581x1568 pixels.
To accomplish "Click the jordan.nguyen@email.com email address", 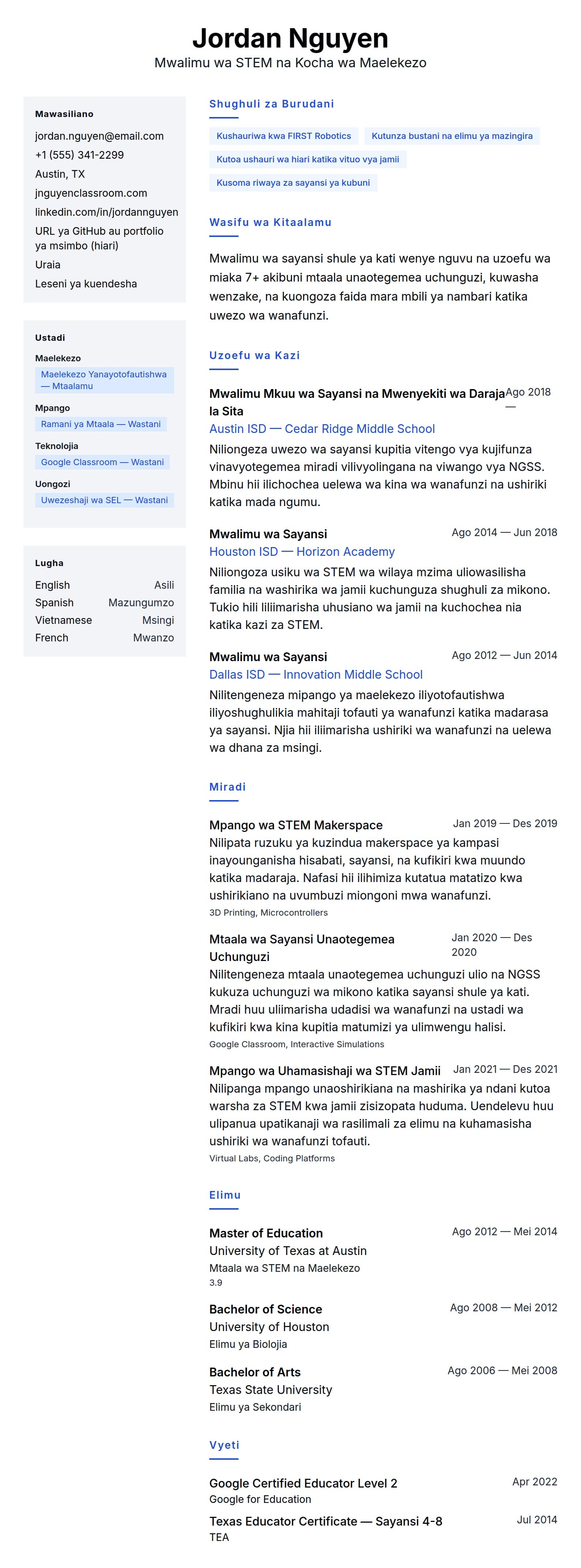I will point(99,136).
